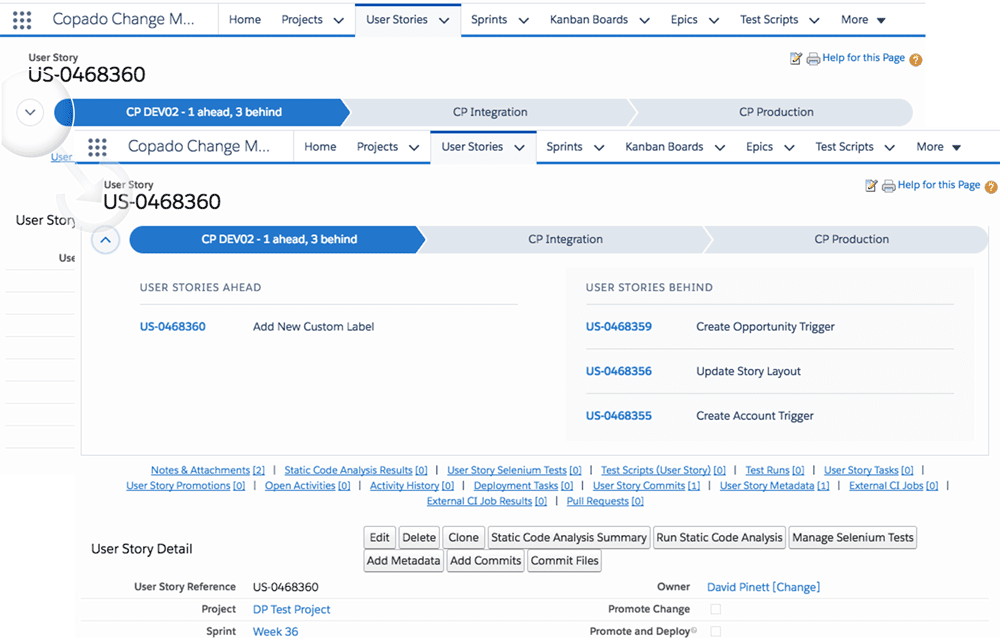Viewport: 1000px width, 638px height.
Task: Open Projects dropdown arrow in front window
Action: pos(414,148)
